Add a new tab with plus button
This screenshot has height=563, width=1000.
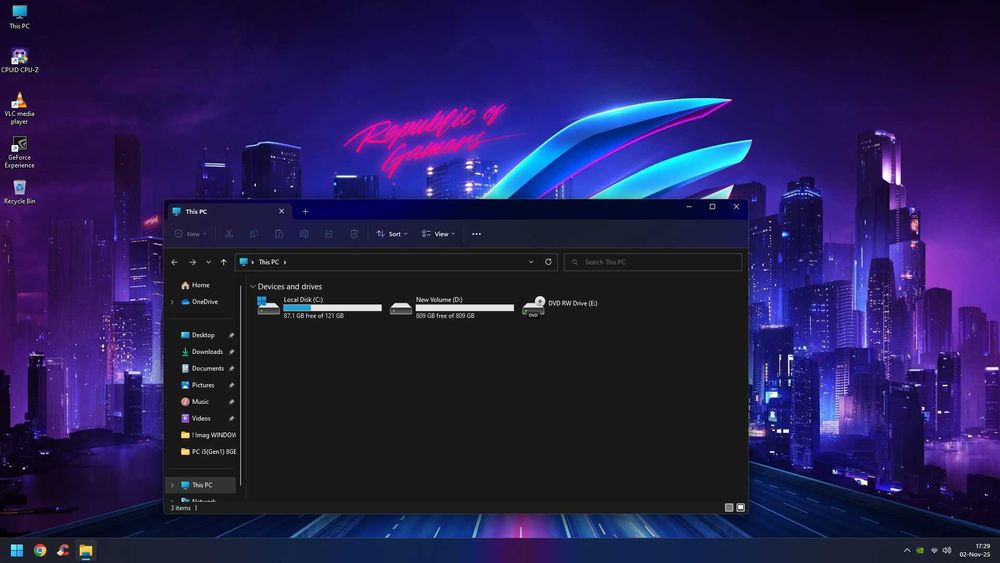305,212
